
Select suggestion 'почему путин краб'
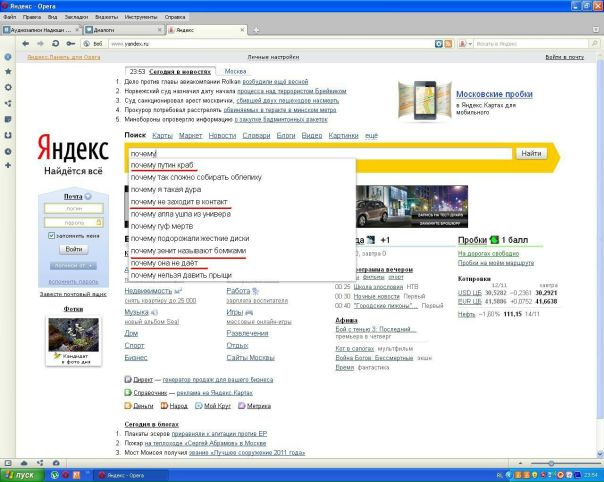(x=164, y=165)
